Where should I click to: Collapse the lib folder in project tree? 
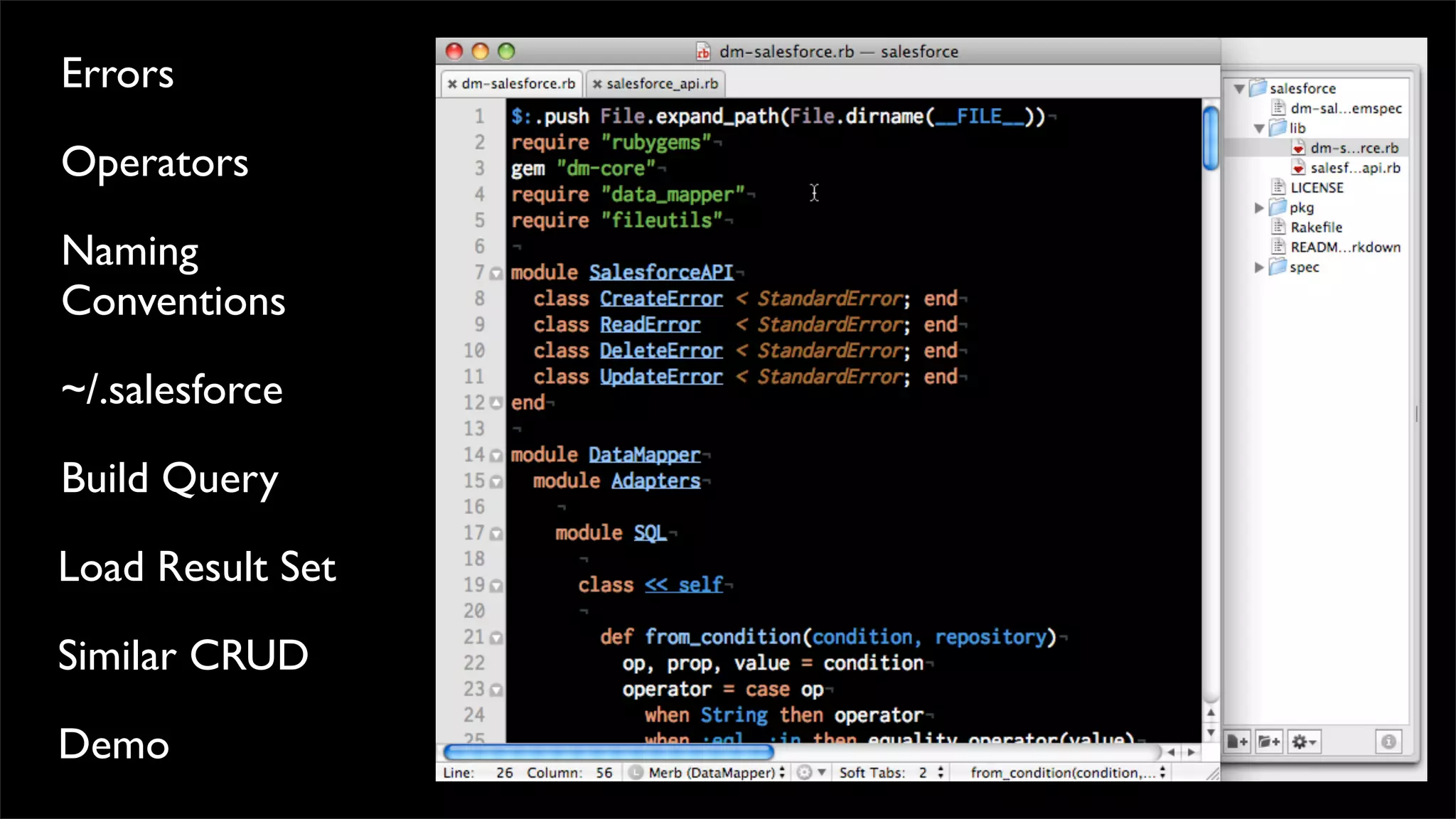pyautogui.click(x=1259, y=129)
